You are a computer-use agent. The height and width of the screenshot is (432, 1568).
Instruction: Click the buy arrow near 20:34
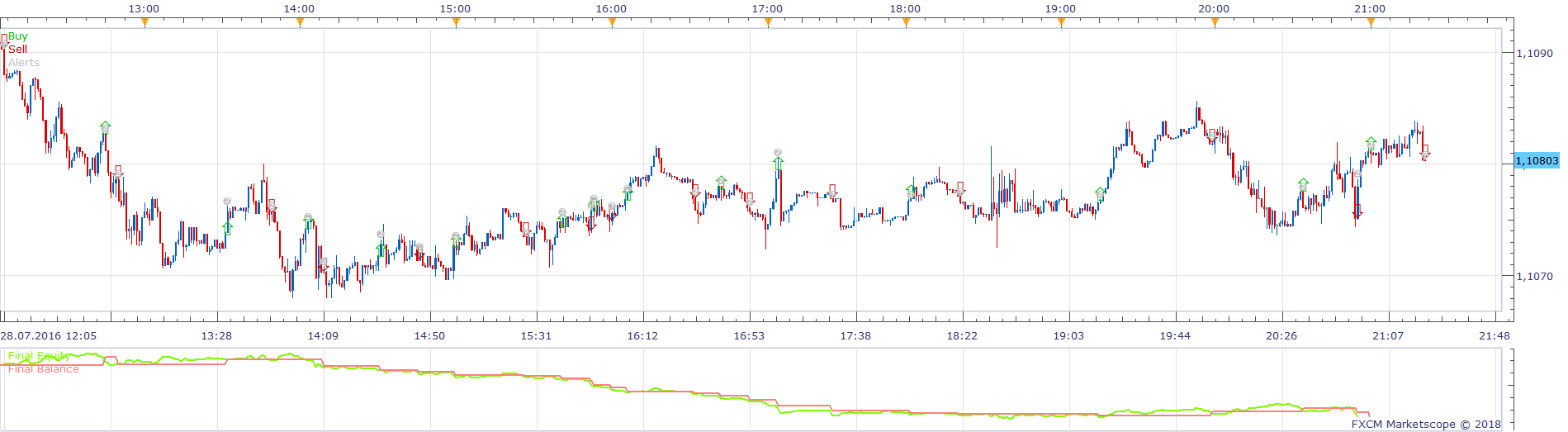[1303, 184]
